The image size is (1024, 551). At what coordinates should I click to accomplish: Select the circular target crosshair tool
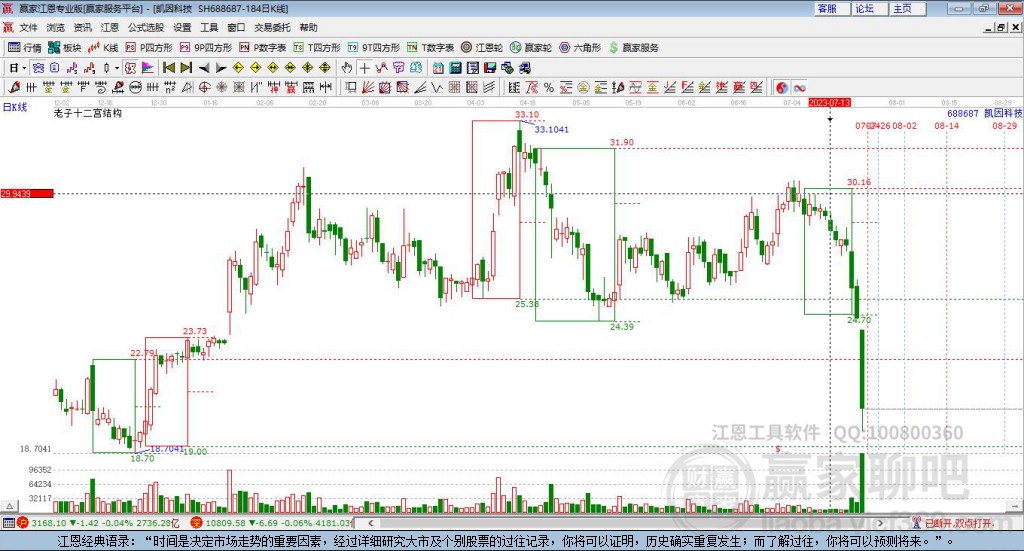pos(204,87)
